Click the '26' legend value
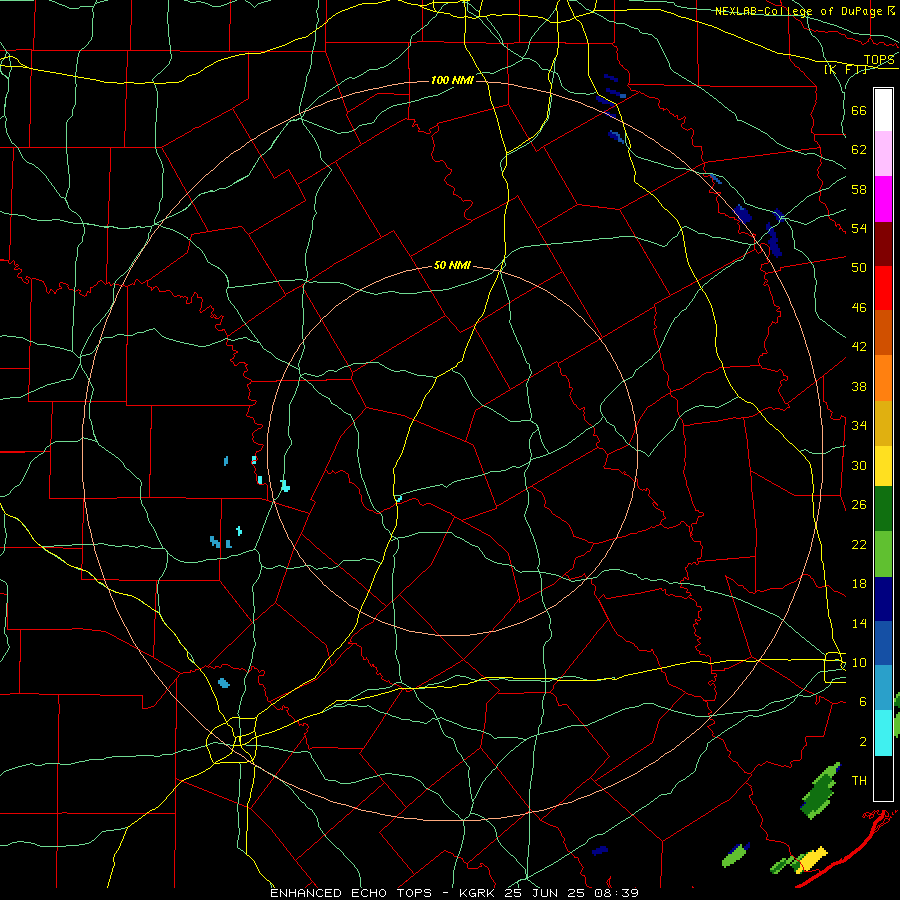 point(859,505)
